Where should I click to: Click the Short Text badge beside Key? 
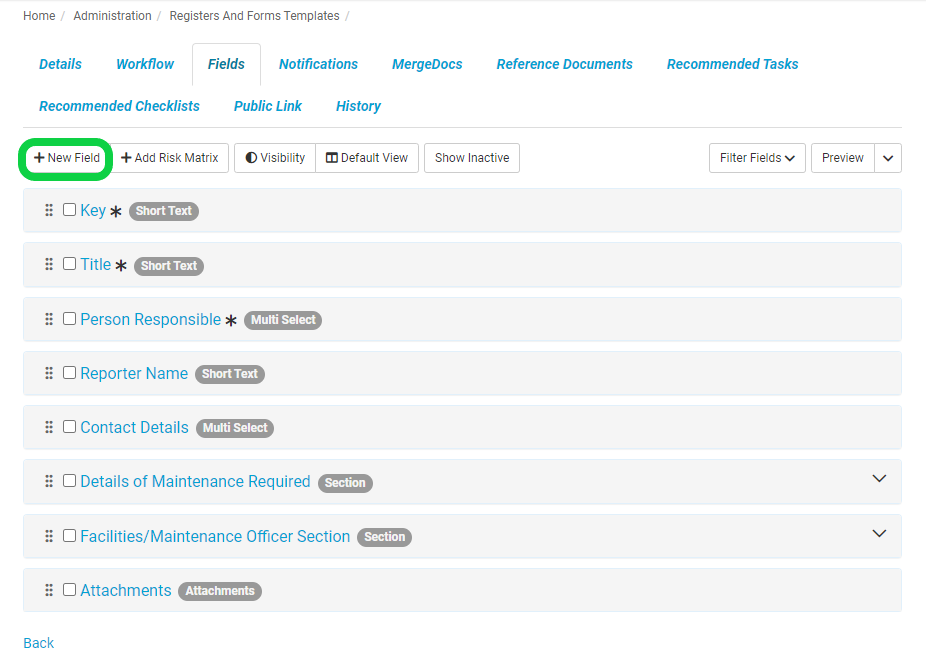point(164,211)
